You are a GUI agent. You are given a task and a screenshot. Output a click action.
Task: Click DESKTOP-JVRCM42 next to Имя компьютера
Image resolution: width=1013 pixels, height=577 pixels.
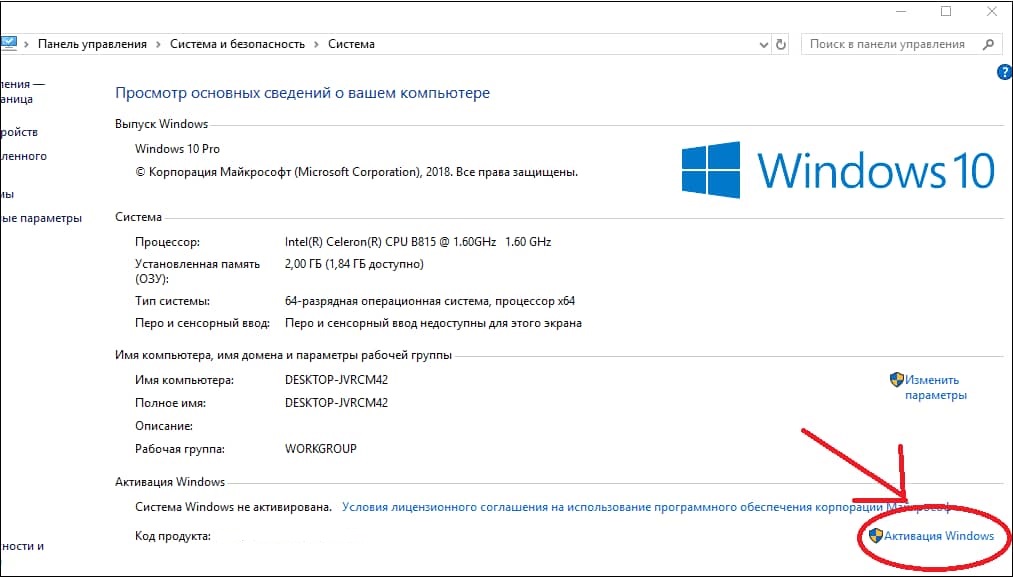(x=336, y=380)
